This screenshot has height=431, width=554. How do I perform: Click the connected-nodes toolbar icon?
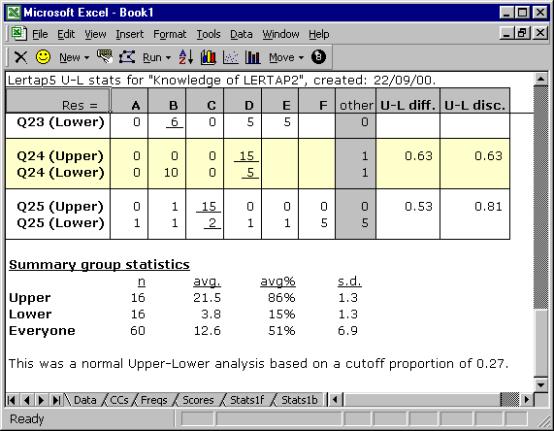[x=127, y=57]
